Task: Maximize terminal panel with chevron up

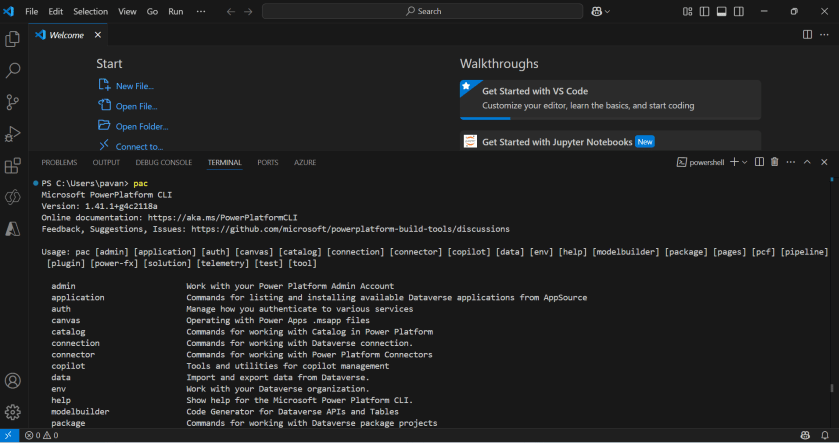Action: (807, 162)
